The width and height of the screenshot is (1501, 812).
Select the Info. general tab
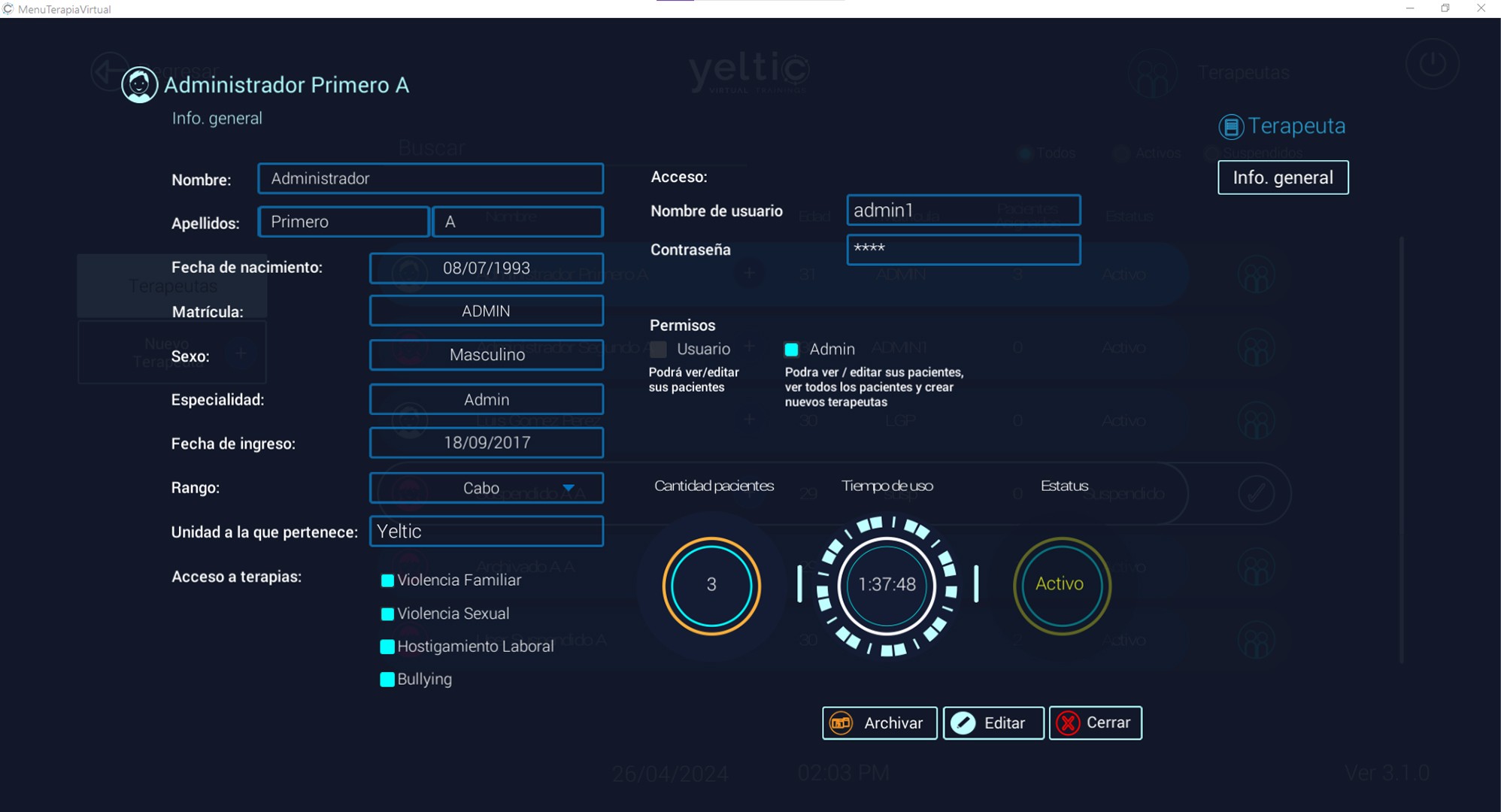pos(1282,177)
